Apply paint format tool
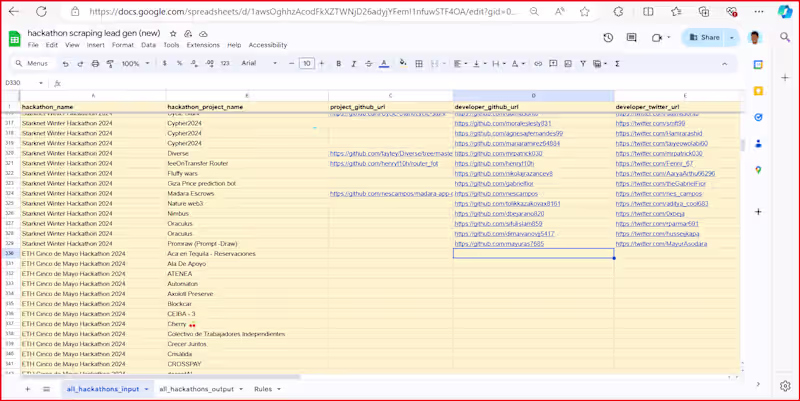This screenshot has width=800, height=401. [110, 63]
